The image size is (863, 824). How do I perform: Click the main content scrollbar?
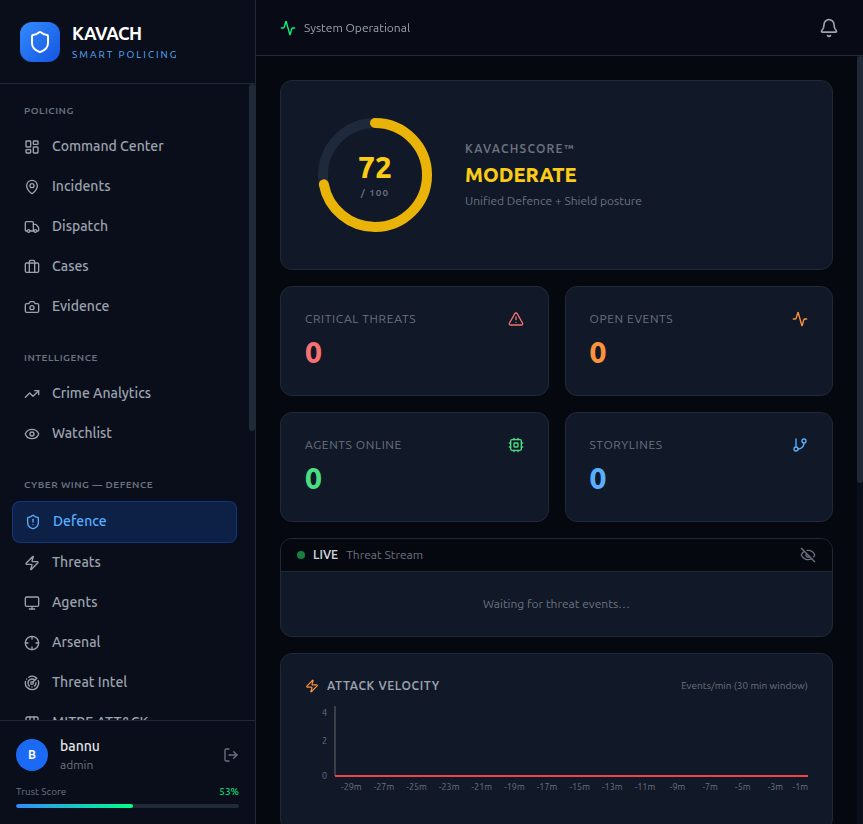(859, 270)
